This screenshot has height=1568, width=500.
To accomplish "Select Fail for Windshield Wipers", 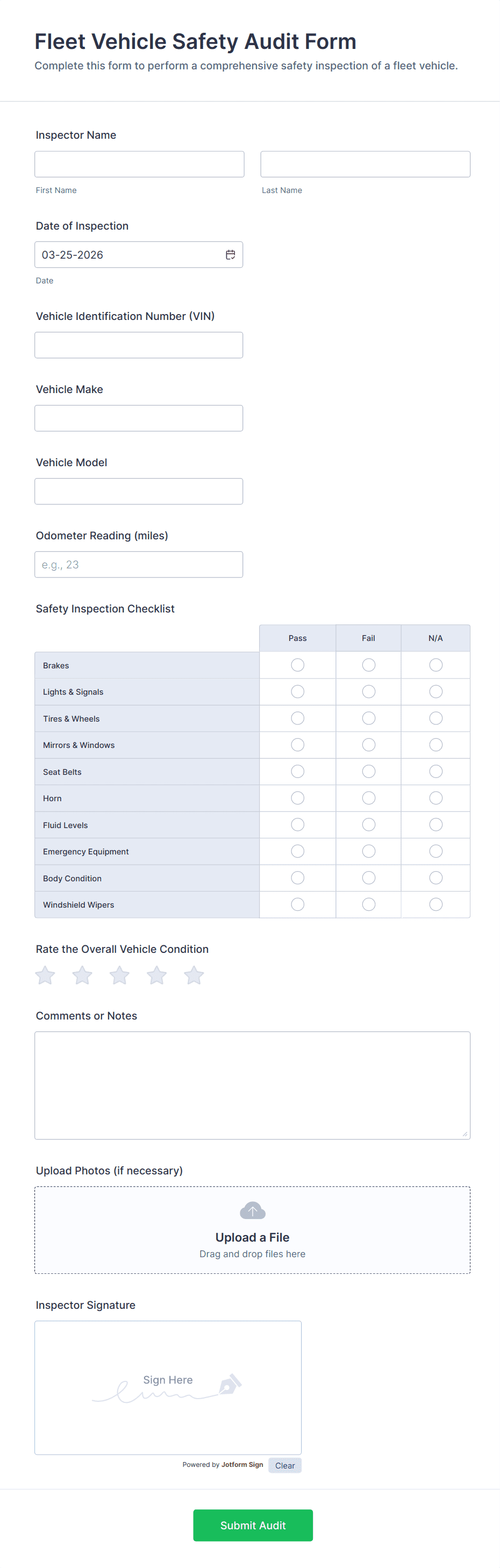I will tap(369, 904).
